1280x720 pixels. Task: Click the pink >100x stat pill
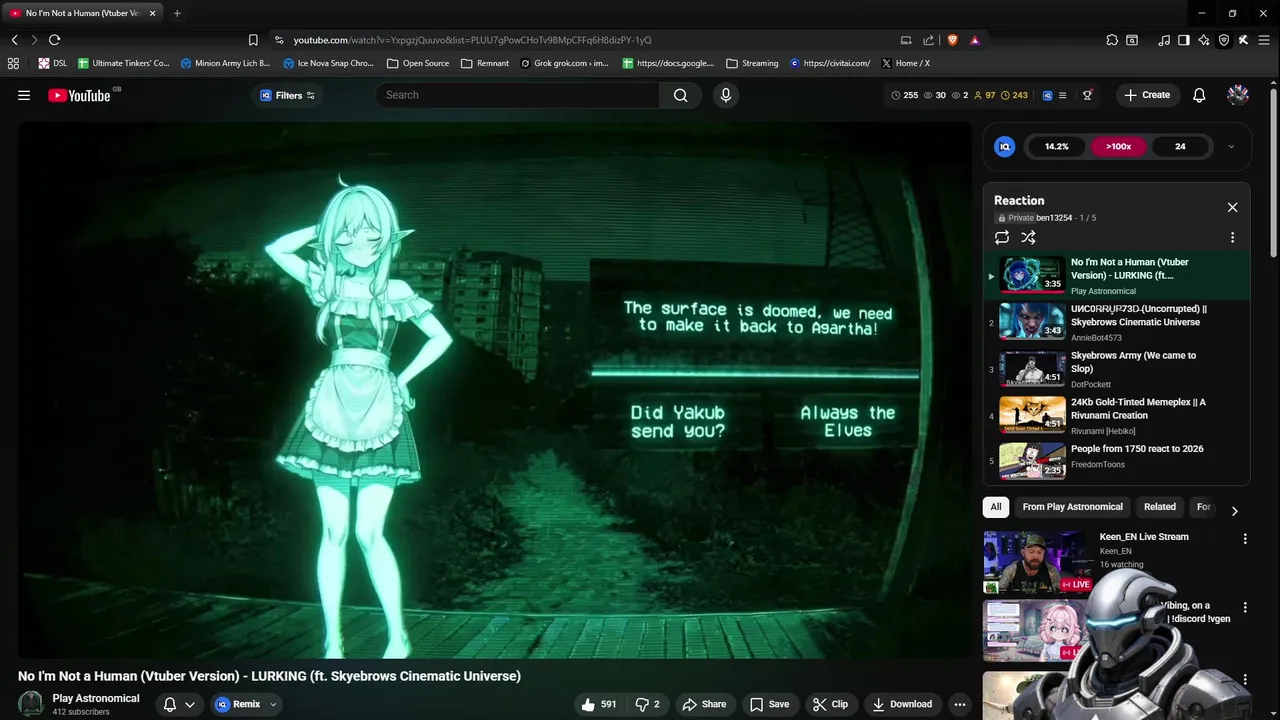tap(1118, 146)
